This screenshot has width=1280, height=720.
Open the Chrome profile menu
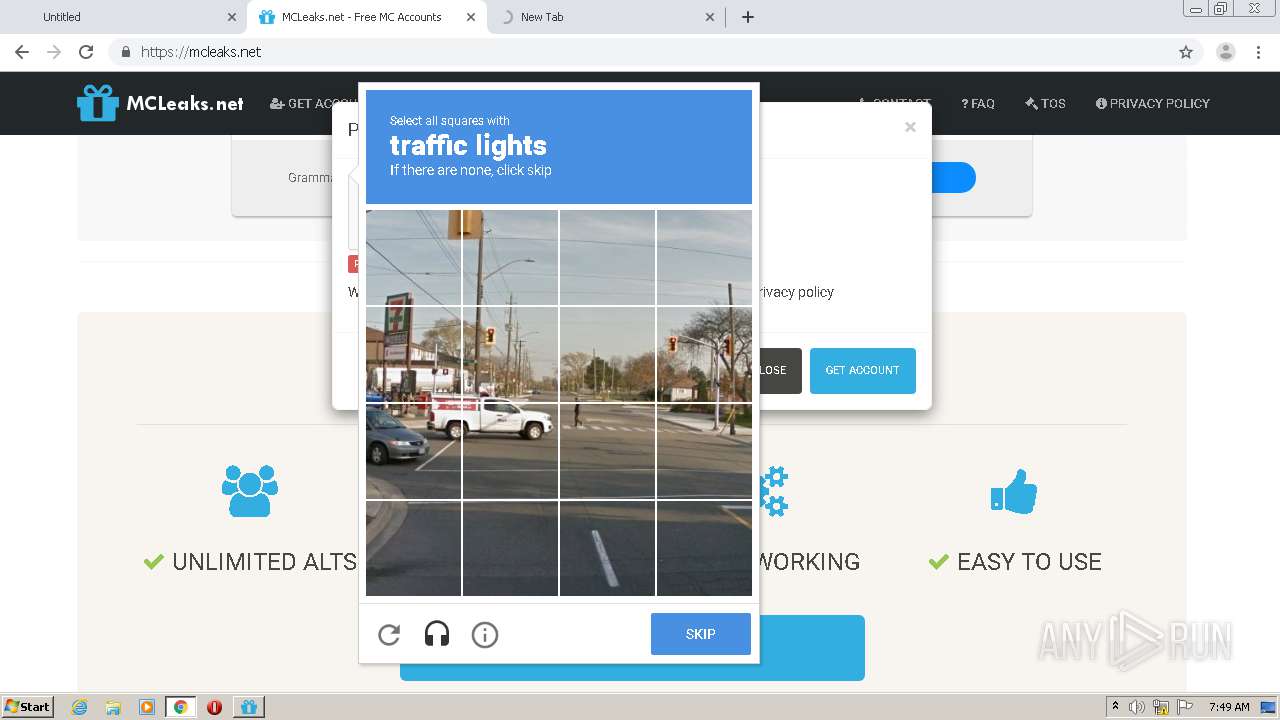(x=1226, y=52)
